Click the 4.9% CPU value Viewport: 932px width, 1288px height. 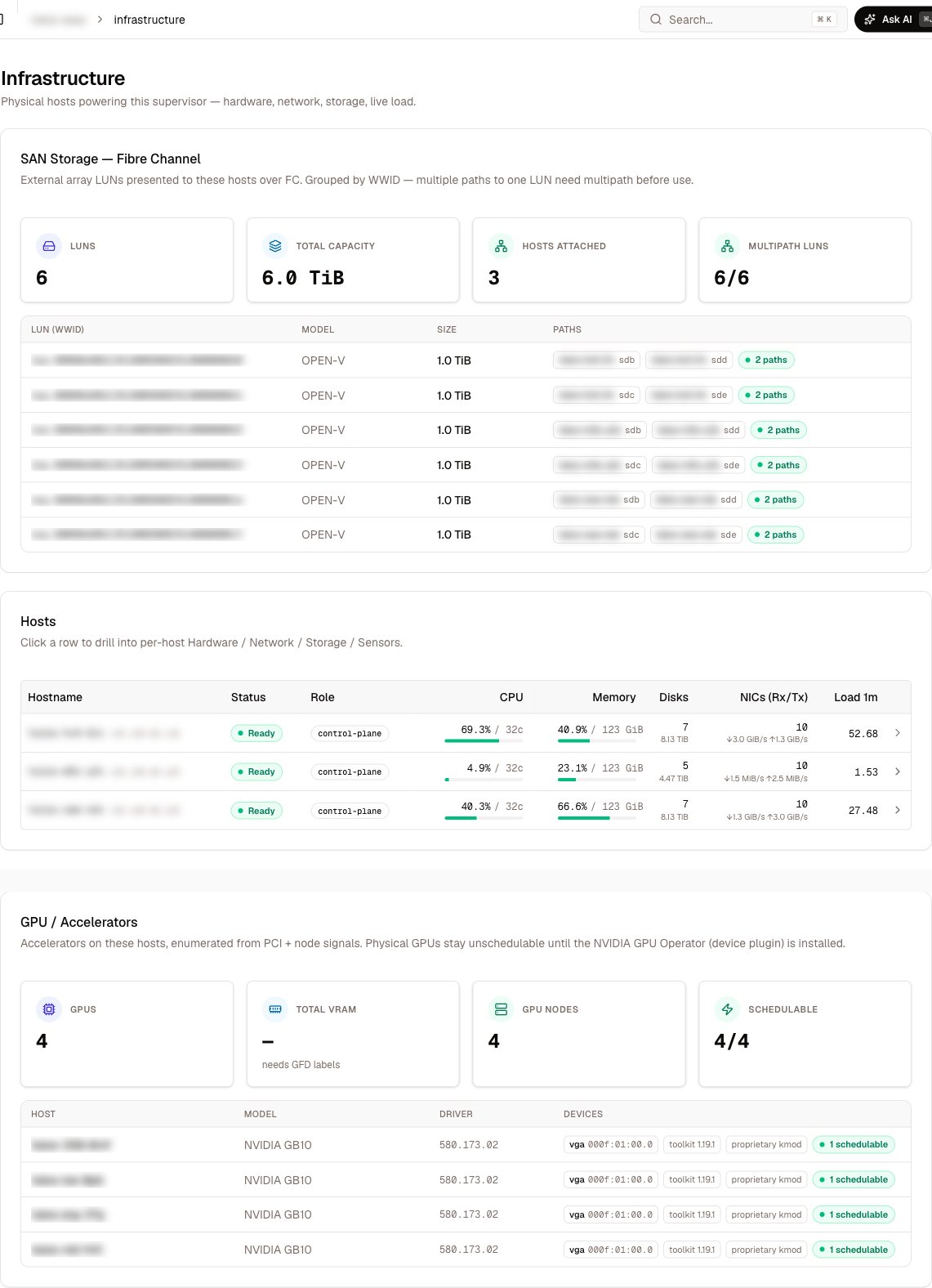point(479,768)
